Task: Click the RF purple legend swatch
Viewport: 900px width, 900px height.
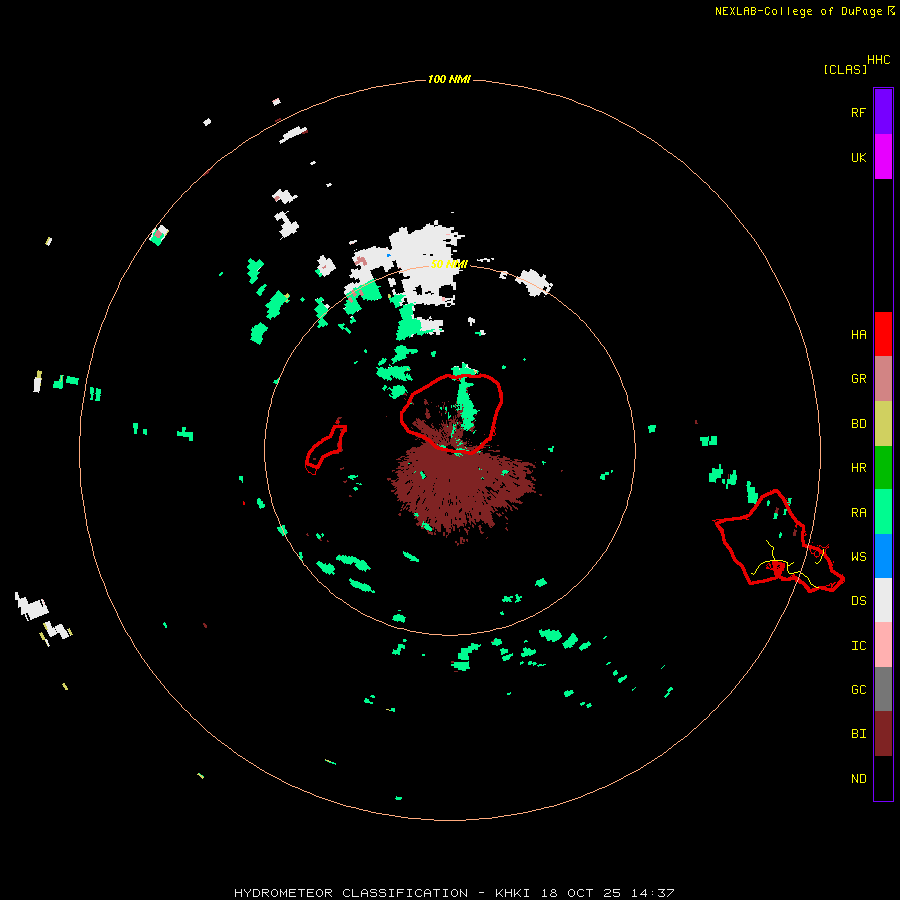Action: click(x=883, y=112)
